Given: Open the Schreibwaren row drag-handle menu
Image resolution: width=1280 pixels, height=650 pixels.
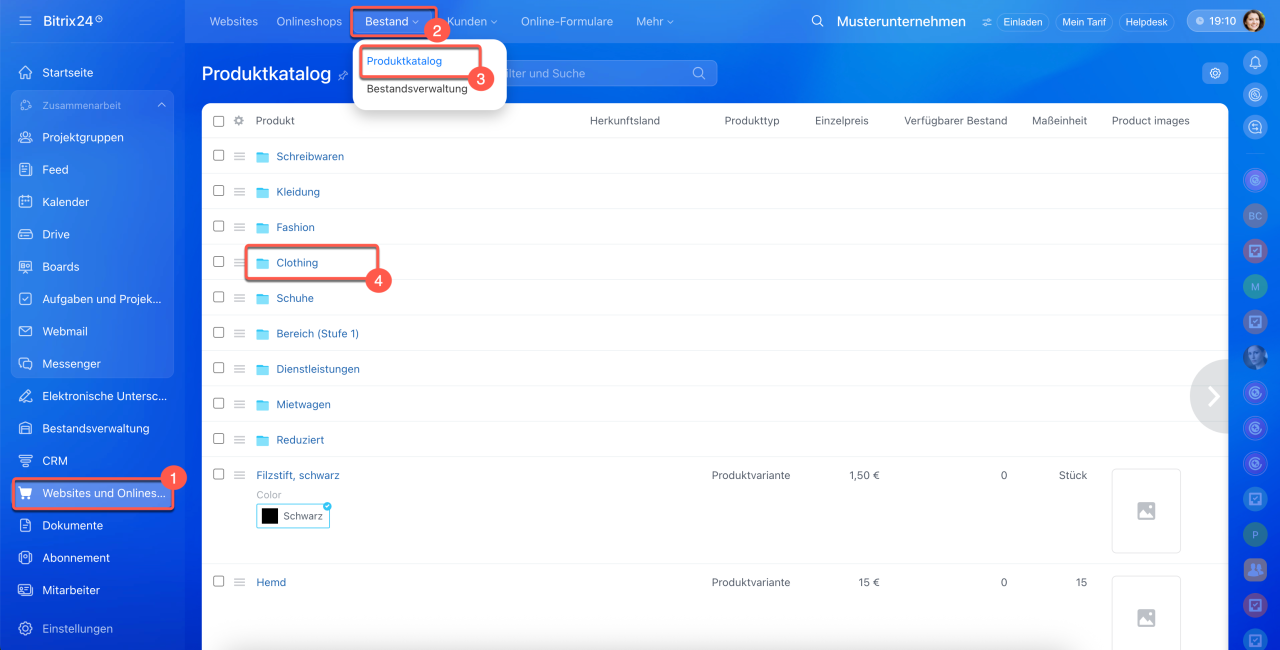Looking at the screenshot, I should [240, 157].
